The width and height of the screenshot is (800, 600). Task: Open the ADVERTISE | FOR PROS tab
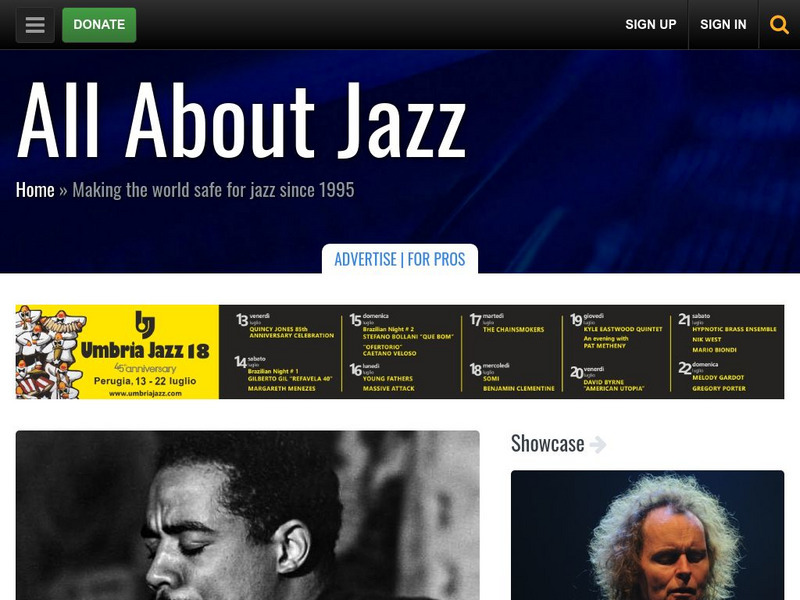pos(399,259)
